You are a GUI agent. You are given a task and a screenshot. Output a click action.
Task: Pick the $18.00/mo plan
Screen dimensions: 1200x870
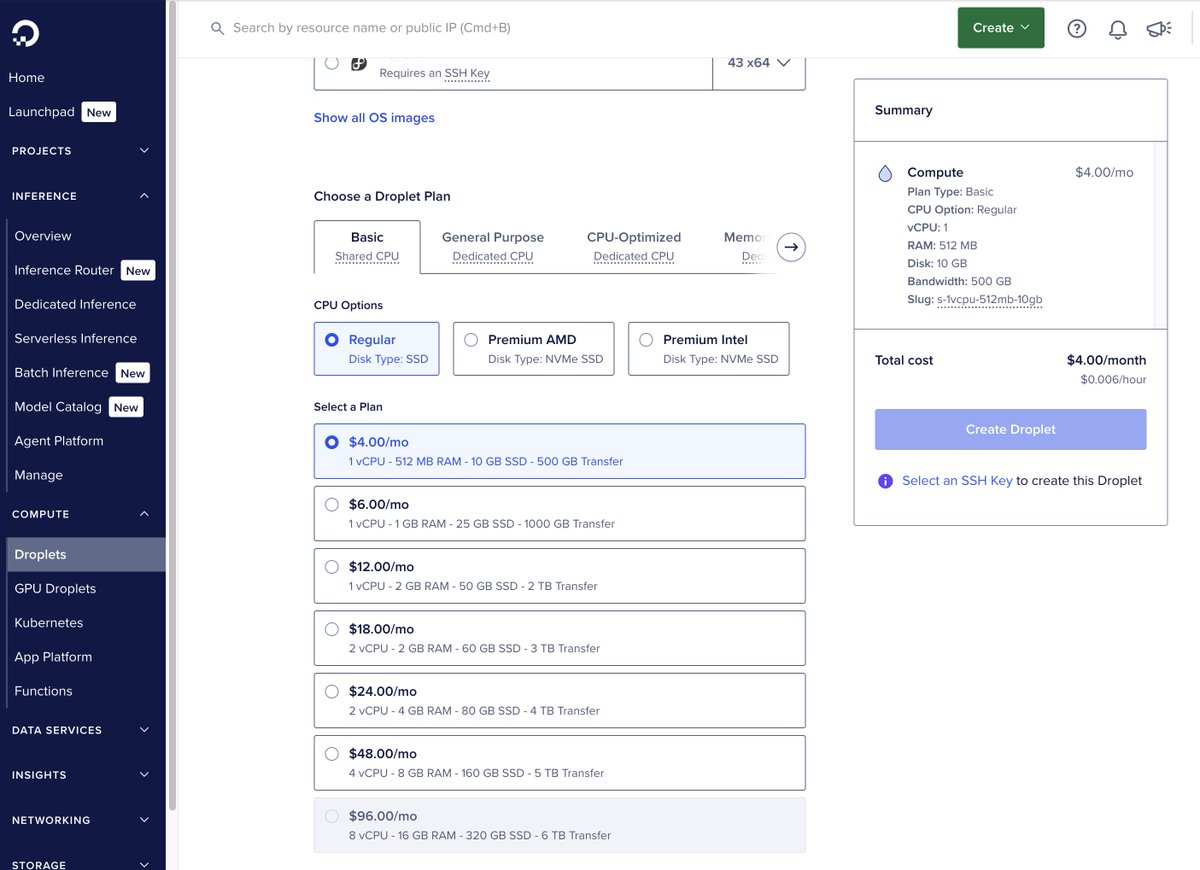tap(559, 638)
